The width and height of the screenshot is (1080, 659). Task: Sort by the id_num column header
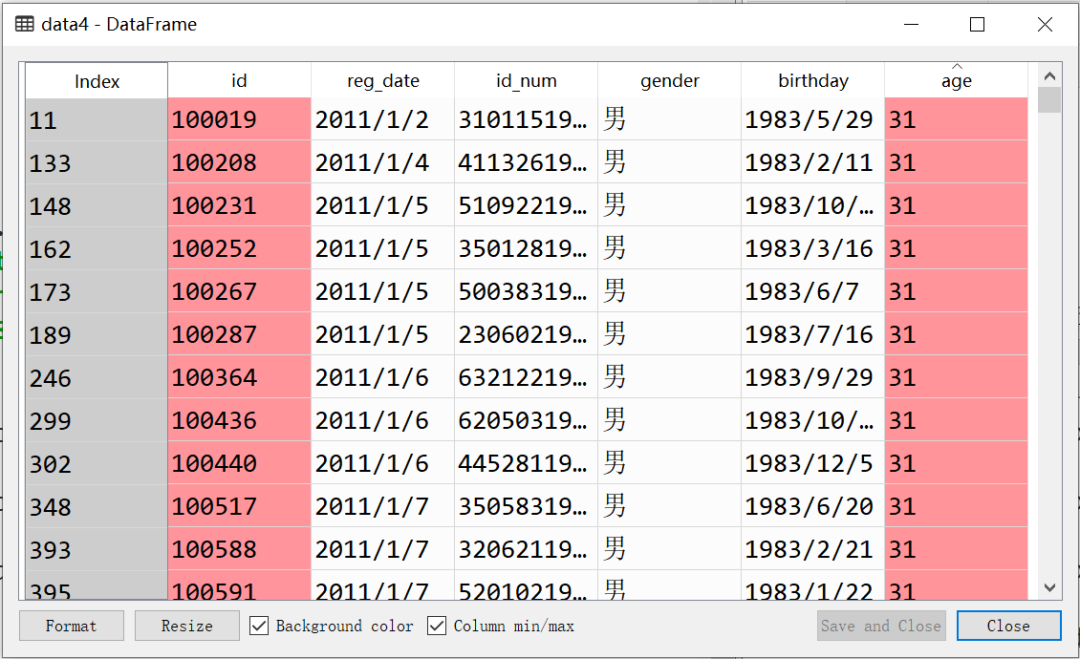[x=526, y=81]
